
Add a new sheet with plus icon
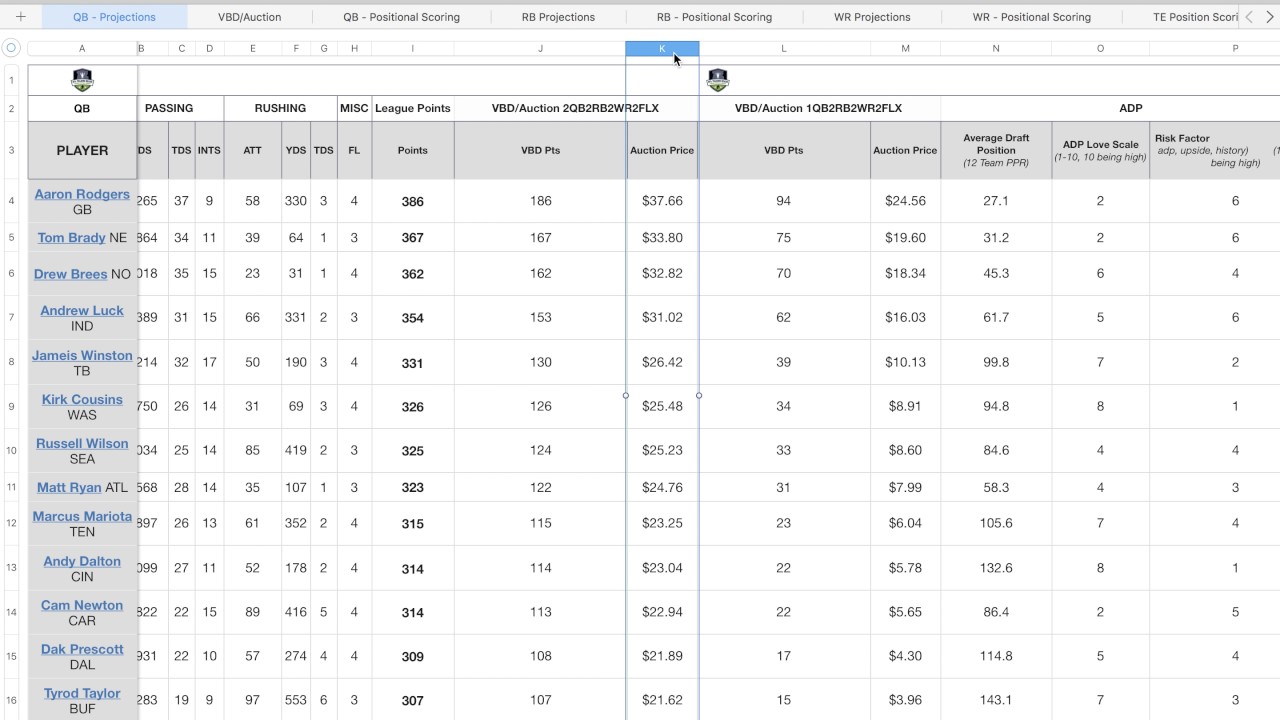(20, 17)
